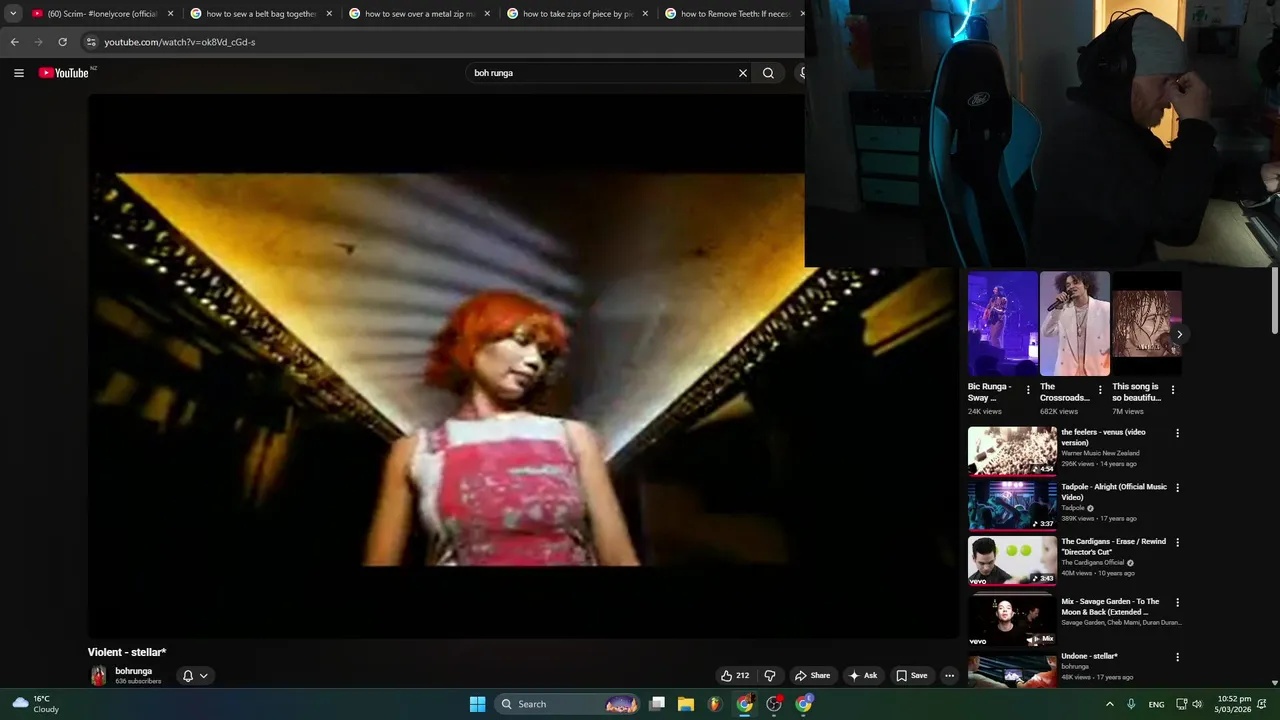Open File Explorer from the taskbar
Image resolution: width=1280 pixels, height=720 pixels.
pyautogui.click(x=686, y=704)
